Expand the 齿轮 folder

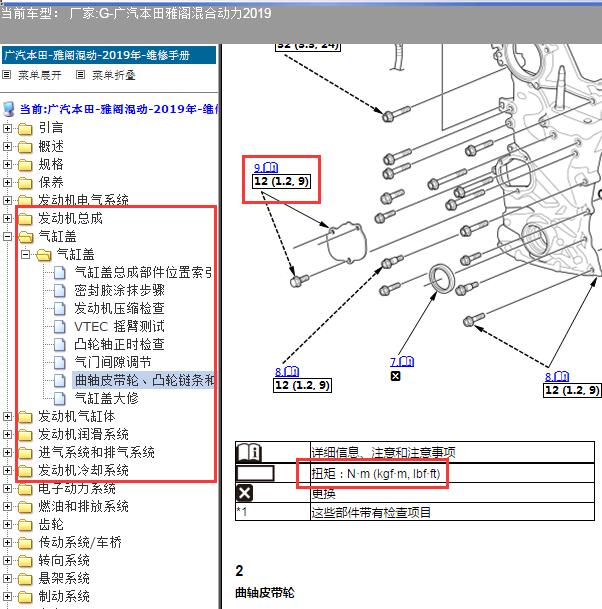coord(7,524)
